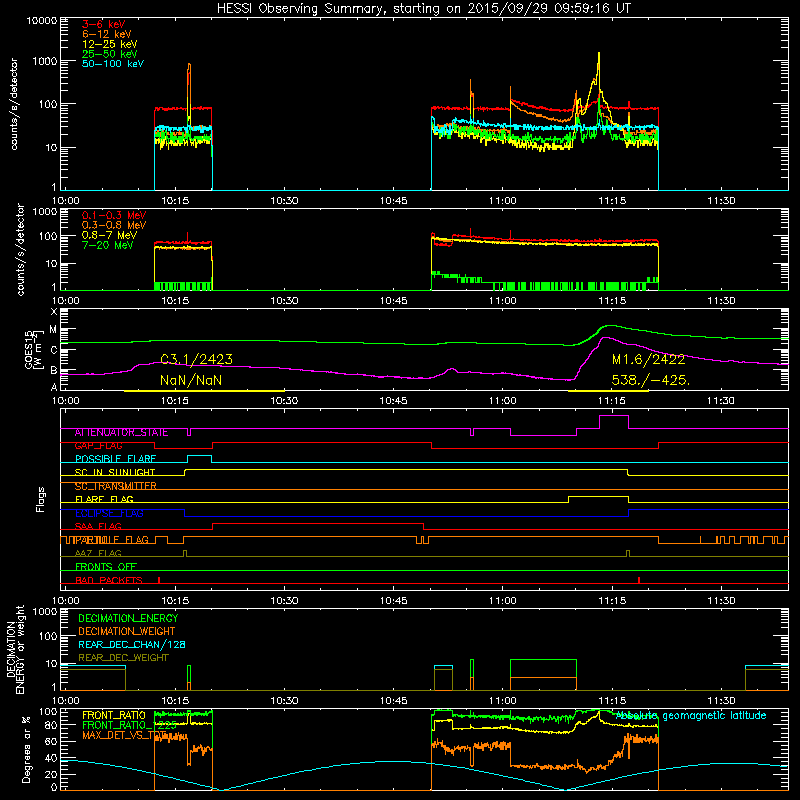Click the BAD_PACKETS flag label
800x800 pixels.
click(x=109, y=581)
